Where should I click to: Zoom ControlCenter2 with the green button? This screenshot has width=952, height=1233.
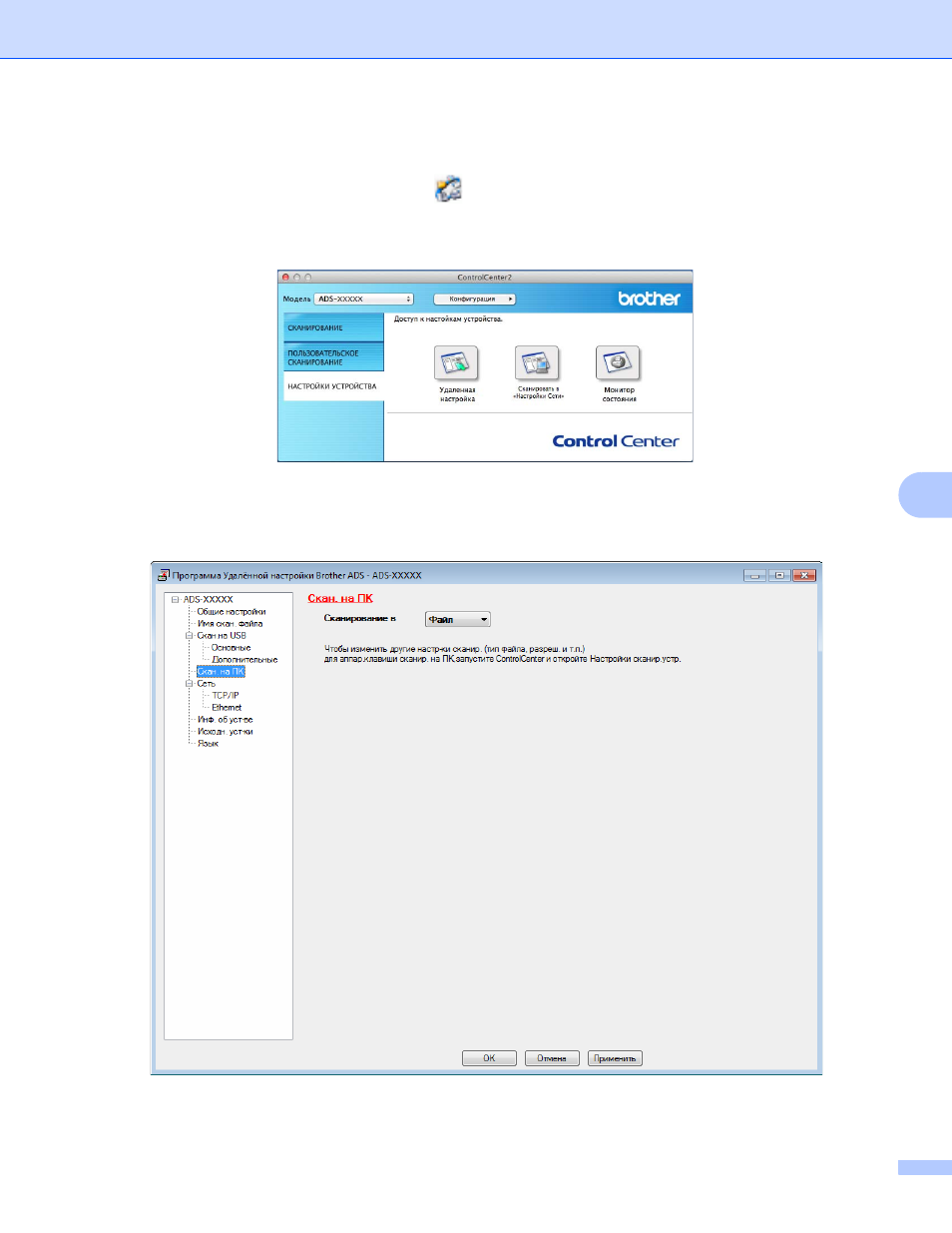(308, 278)
